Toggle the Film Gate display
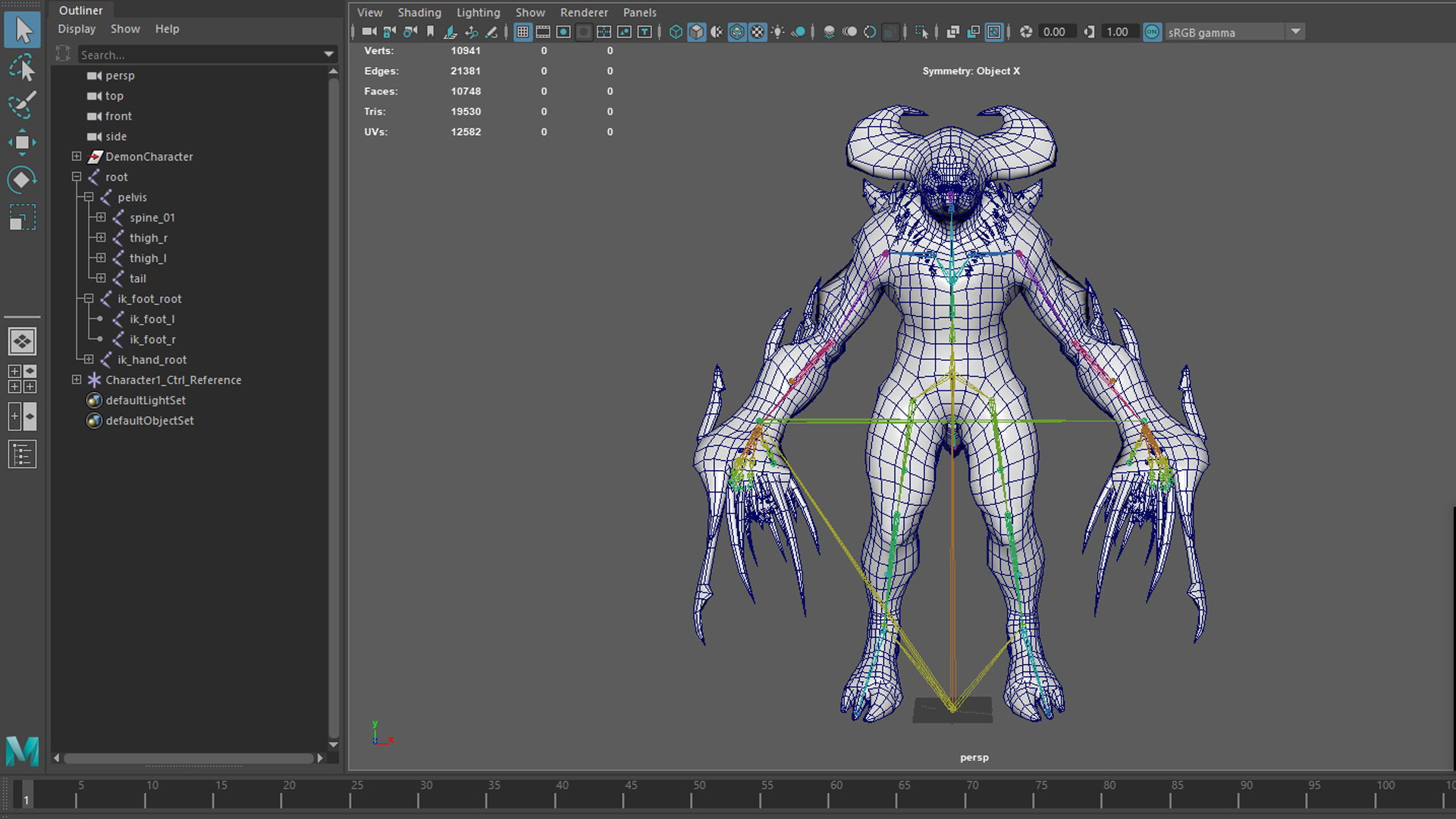Screen dimensions: 1456x819 543,32
